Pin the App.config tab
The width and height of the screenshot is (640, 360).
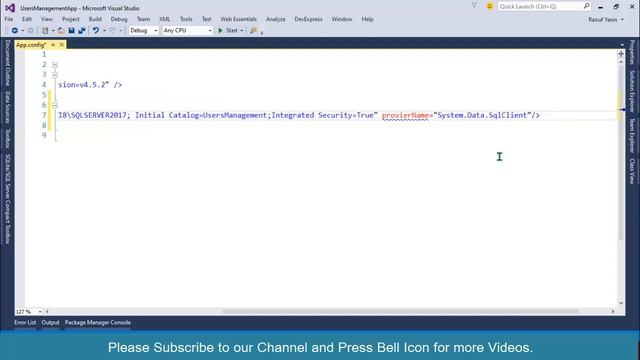(53, 45)
